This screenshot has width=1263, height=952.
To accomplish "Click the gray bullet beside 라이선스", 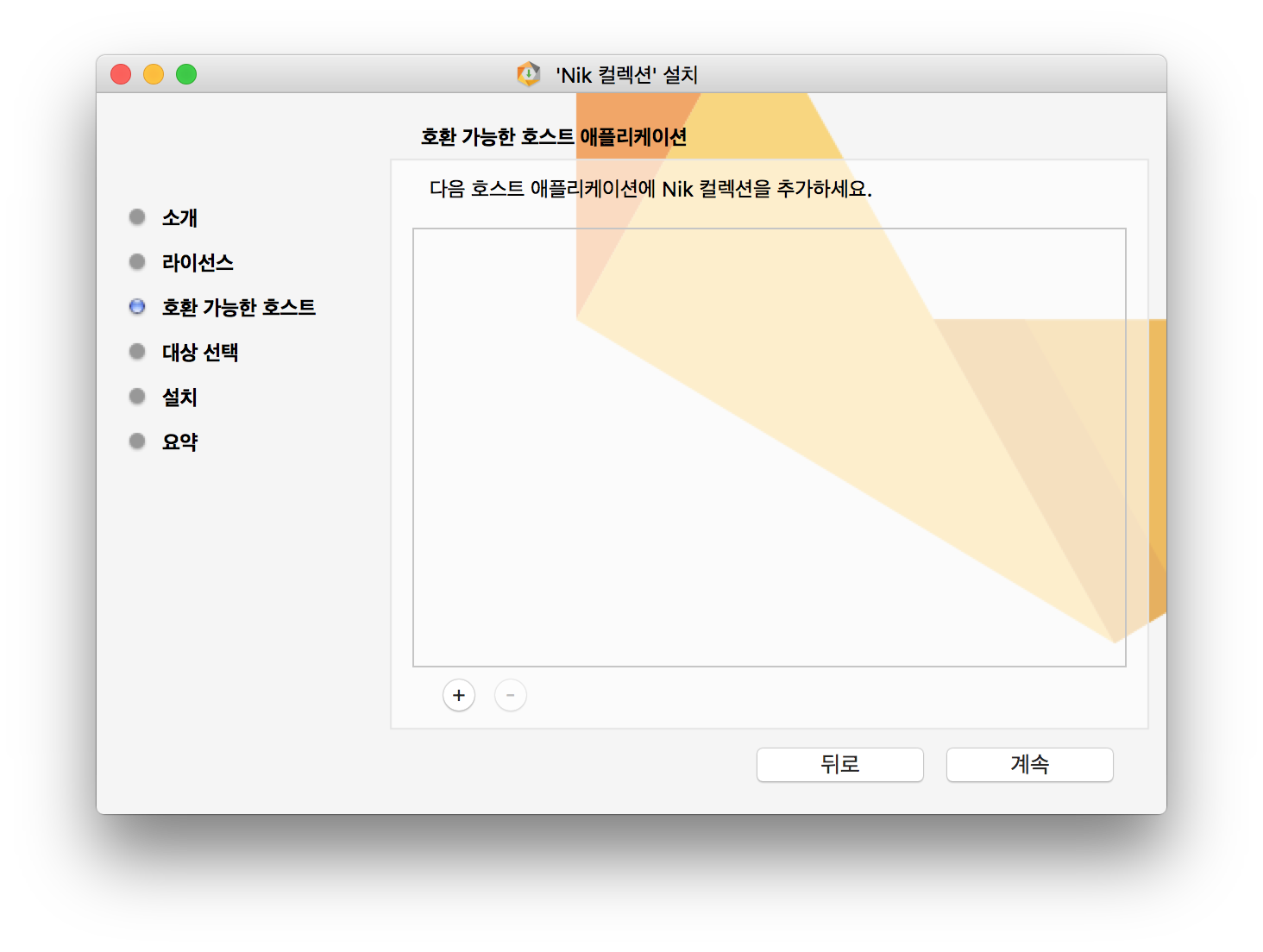I will pos(137,261).
